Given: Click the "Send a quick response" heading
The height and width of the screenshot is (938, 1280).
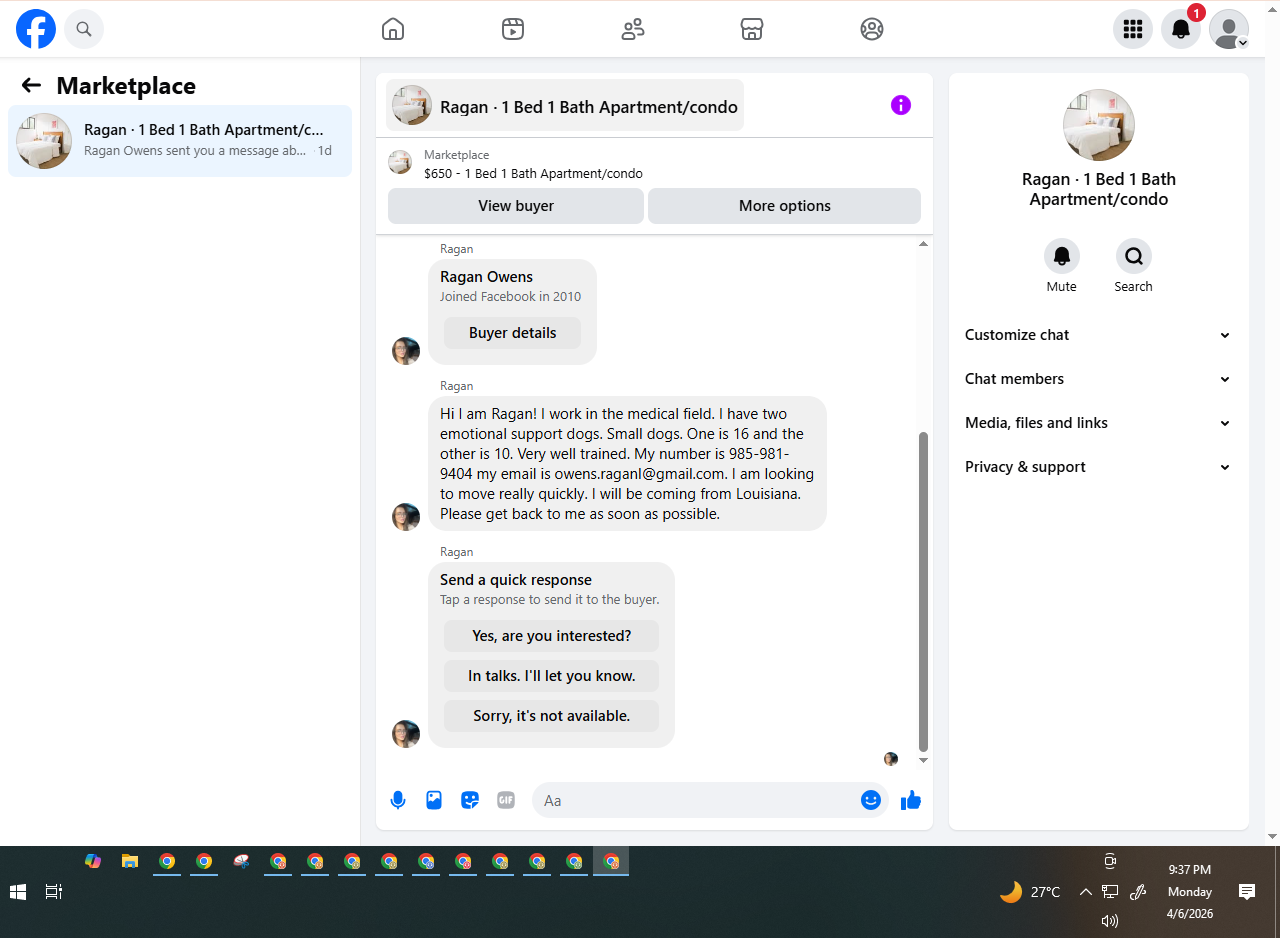Looking at the screenshot, I should coord(516,580).
